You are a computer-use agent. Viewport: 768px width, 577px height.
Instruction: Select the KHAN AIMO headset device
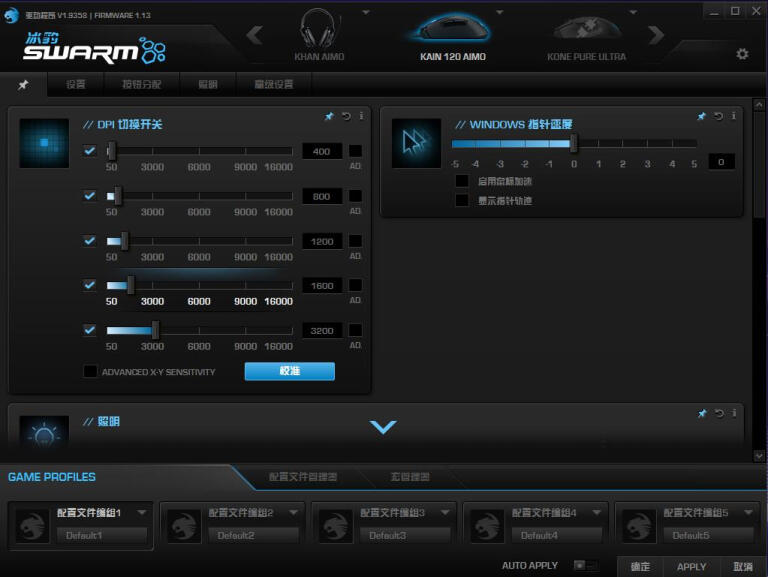(x=319, y=35)
